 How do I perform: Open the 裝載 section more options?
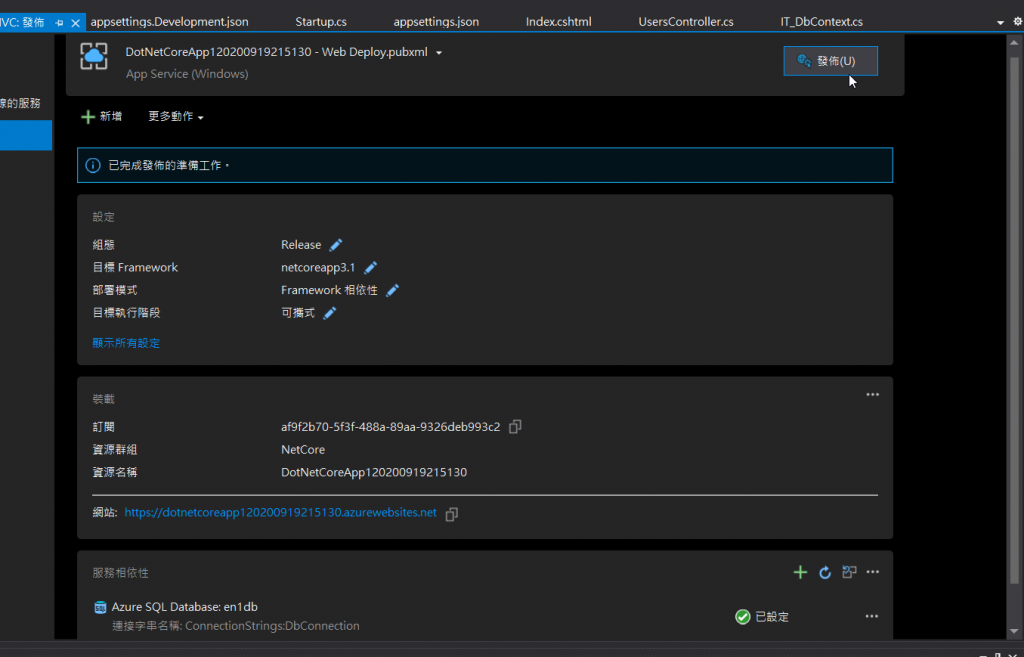coord(872,394)
